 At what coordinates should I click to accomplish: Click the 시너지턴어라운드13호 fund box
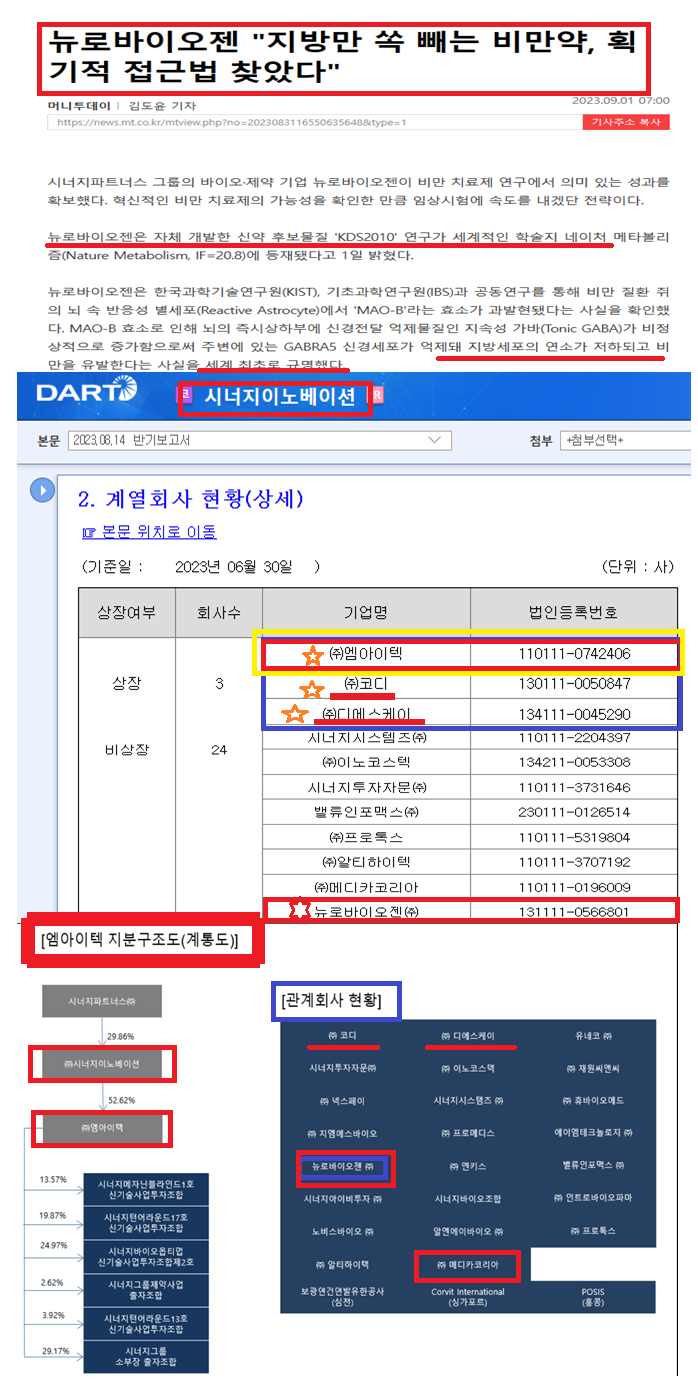146,1324
